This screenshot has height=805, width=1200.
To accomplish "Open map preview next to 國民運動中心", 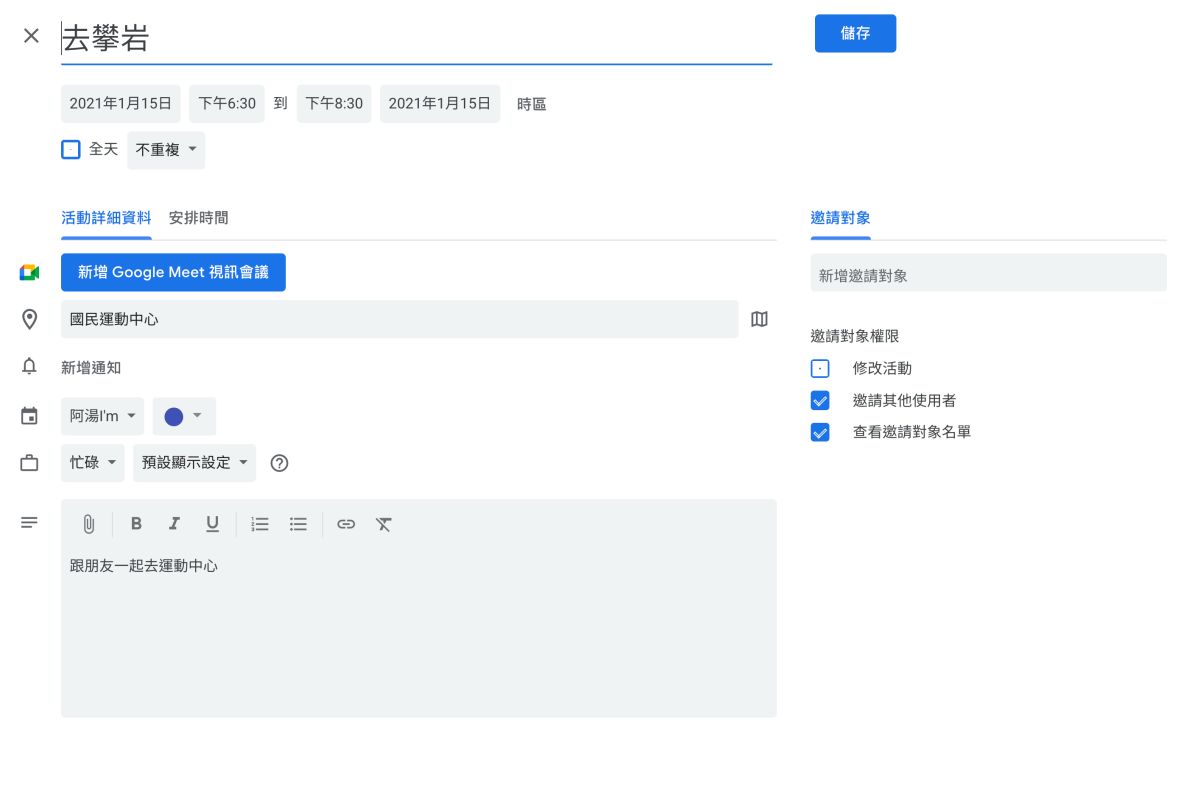I will point(759,319).
